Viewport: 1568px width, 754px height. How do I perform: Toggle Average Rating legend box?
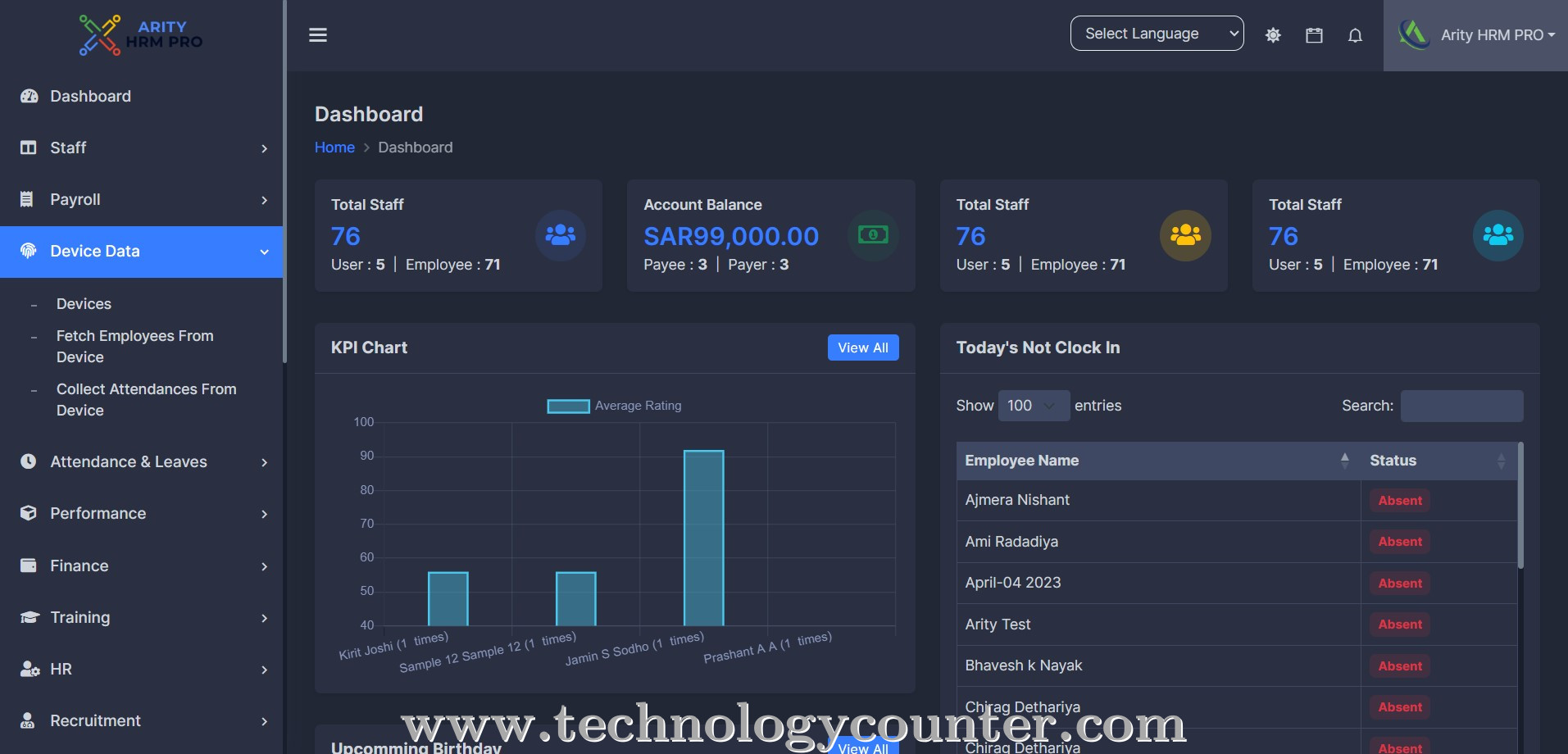pyautogui.click(x=568, y=406)
